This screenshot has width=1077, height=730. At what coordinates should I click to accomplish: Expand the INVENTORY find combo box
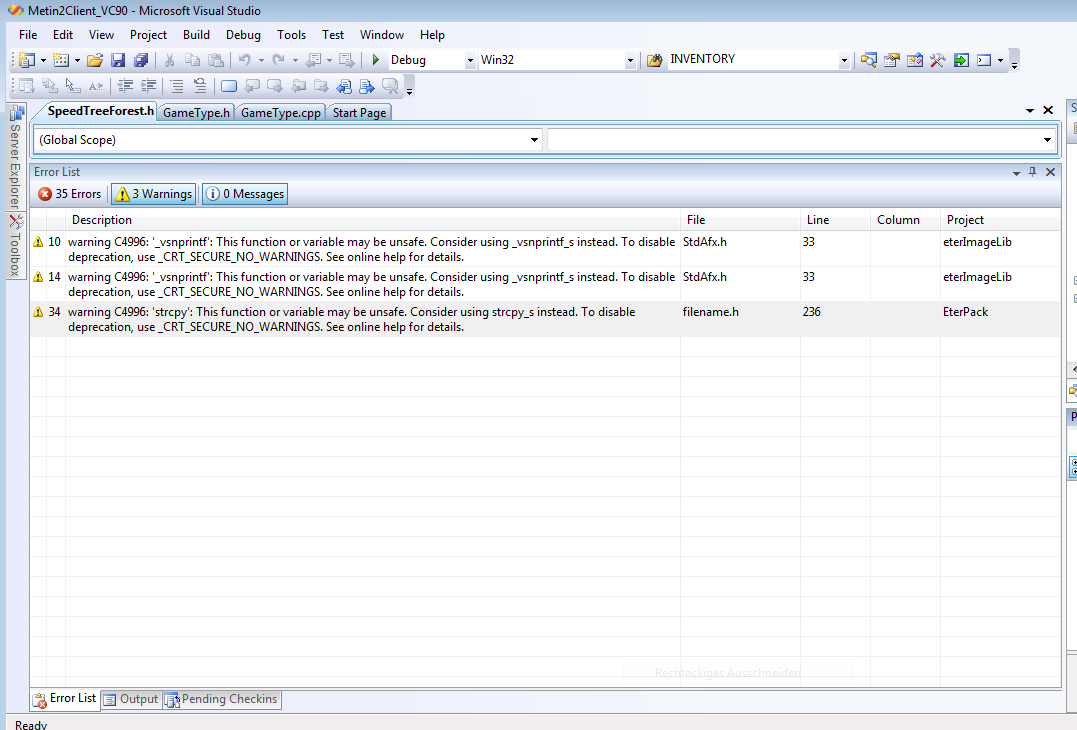point(844,60)
